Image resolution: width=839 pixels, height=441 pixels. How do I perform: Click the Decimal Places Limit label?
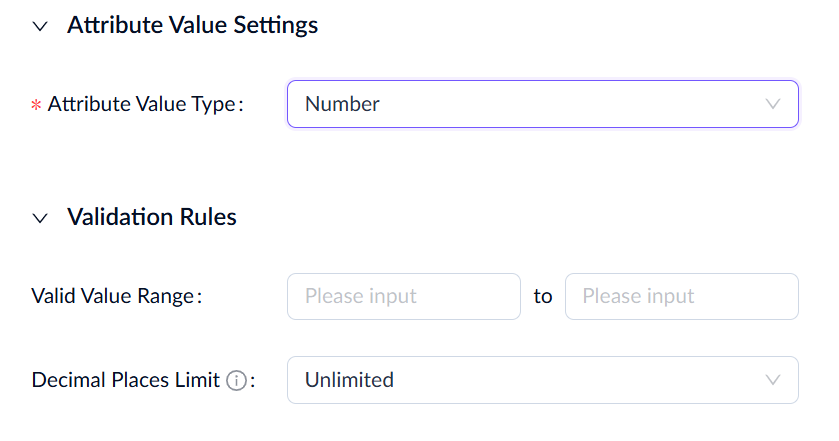click(x=125, y=381)
